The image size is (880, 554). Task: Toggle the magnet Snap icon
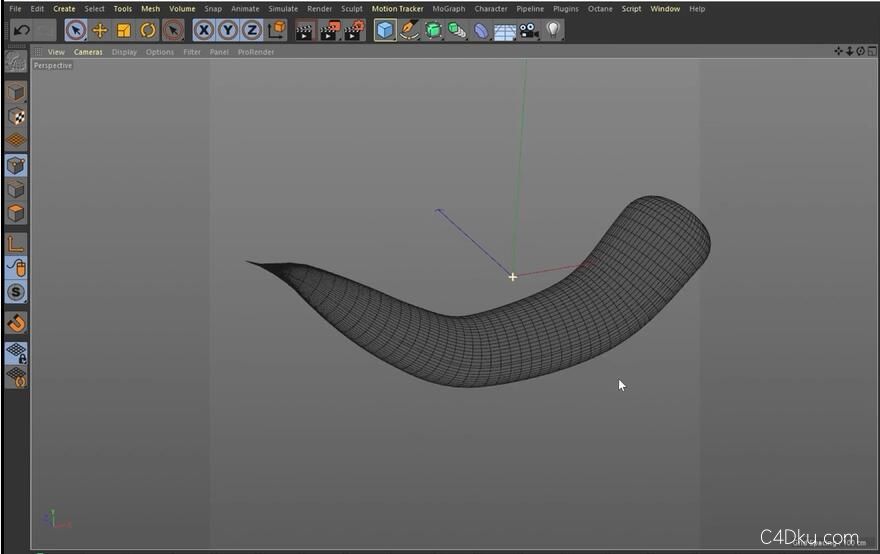(x=16, y=323)
